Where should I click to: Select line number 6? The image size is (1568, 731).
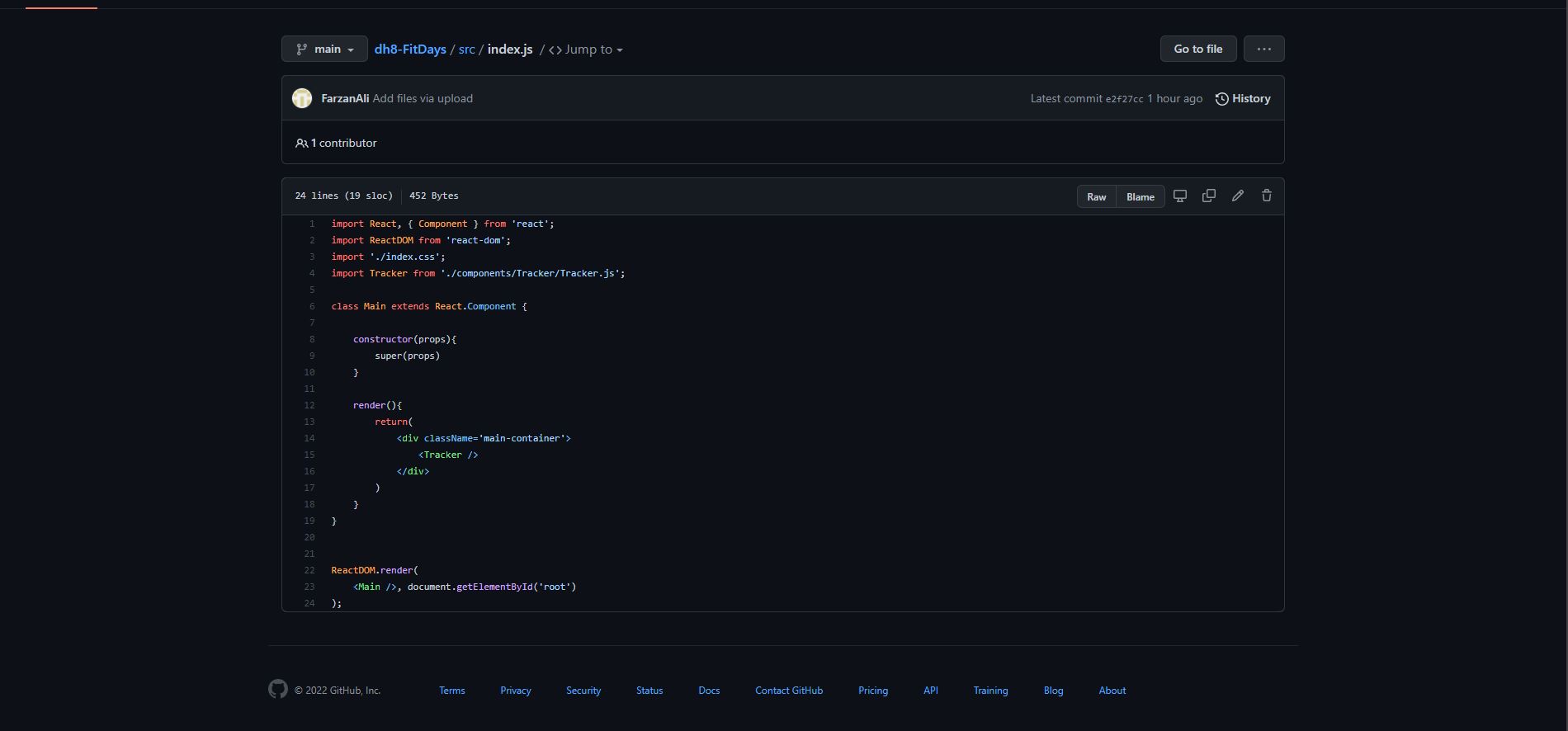point(312,306)
